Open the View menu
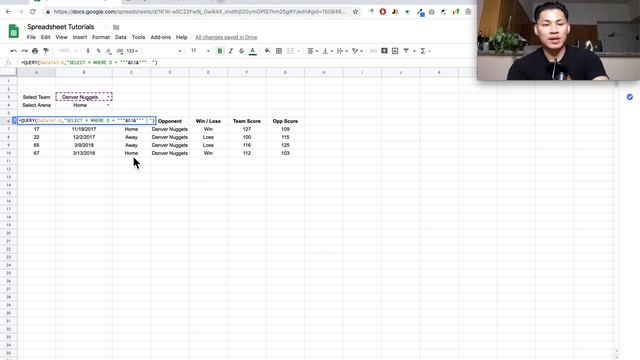The height and width of the screenshot is (360, 640). 62,37
